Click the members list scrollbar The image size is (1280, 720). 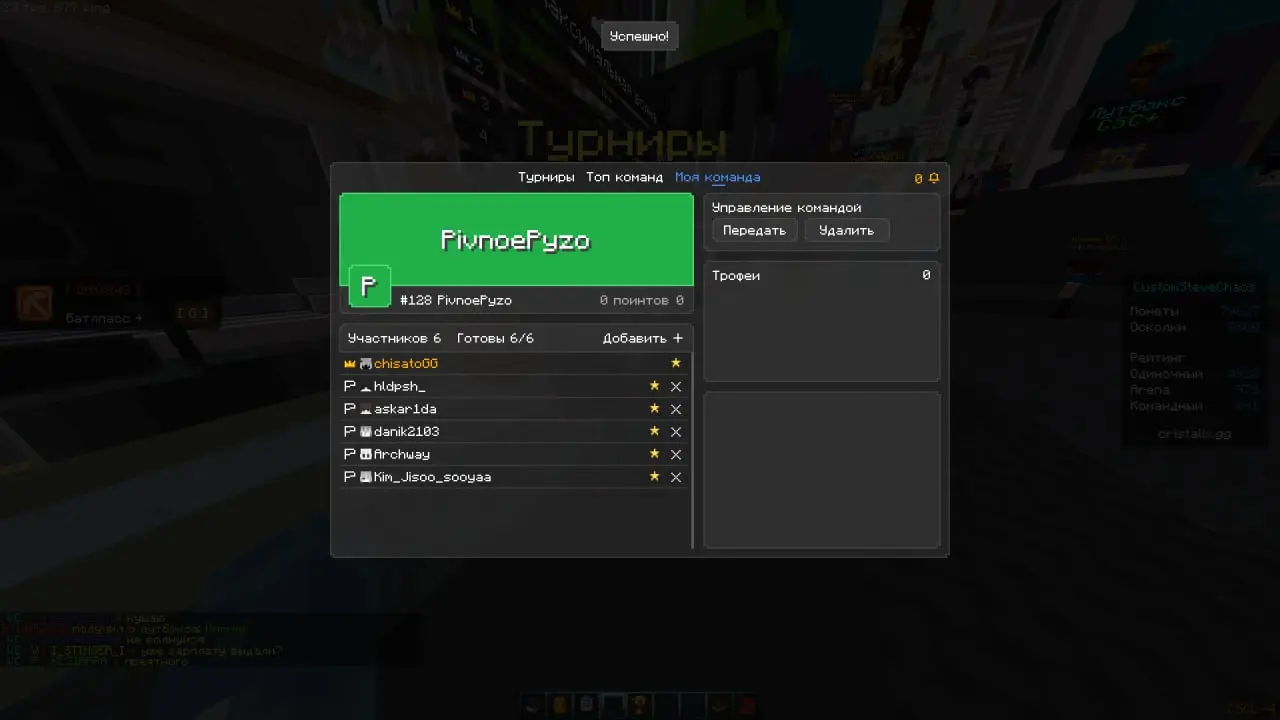[692, 450]
